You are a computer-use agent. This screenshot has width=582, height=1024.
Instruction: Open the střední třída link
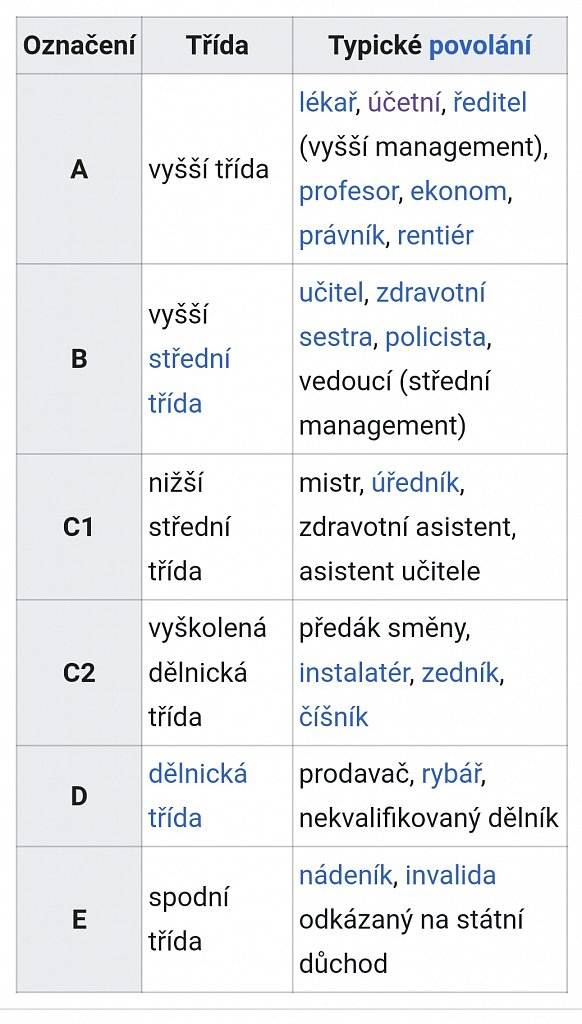click(x=189, y=381)
